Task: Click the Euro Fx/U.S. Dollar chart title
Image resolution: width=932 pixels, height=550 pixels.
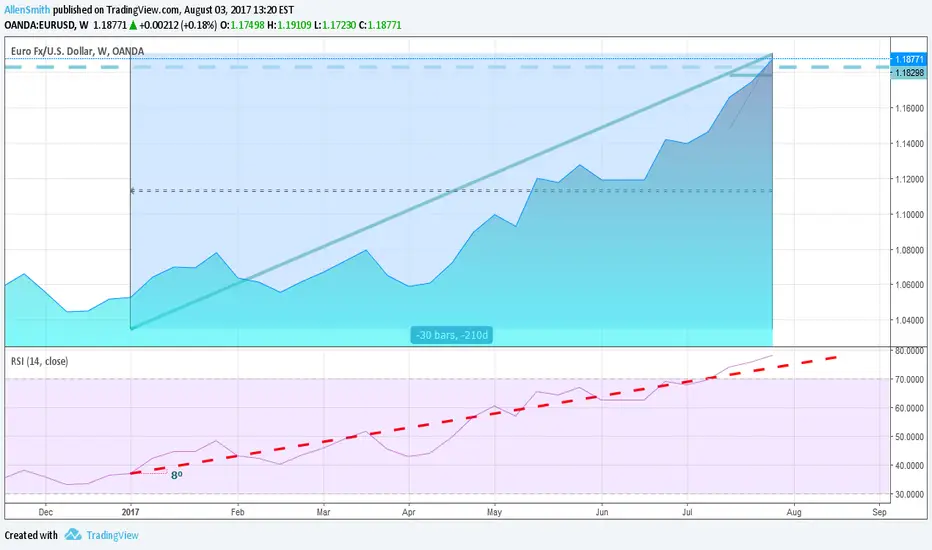Action: (x=77, y=51)
